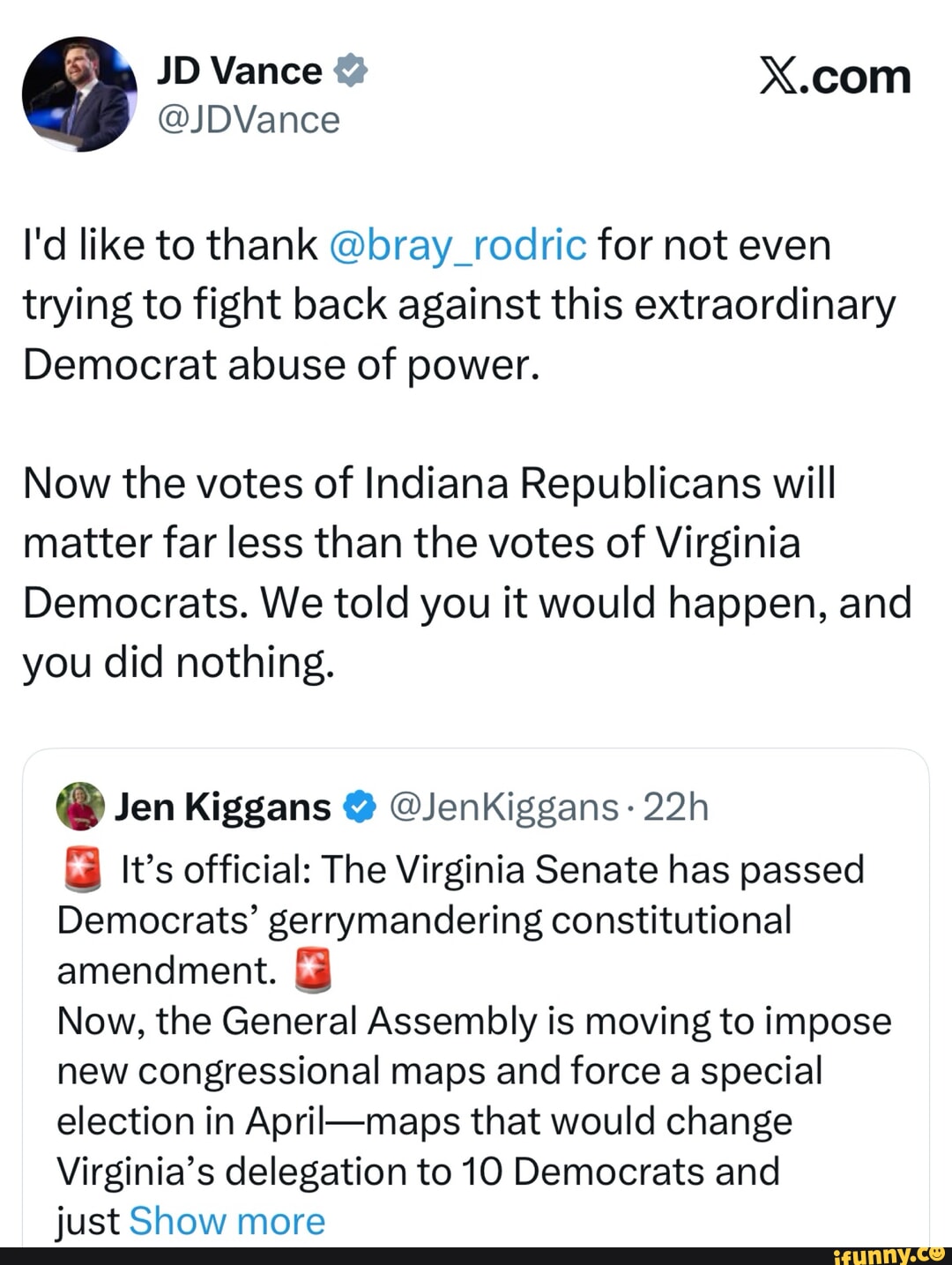
Task: Click the @JenKiggans handle
Action: pos(504,805)
